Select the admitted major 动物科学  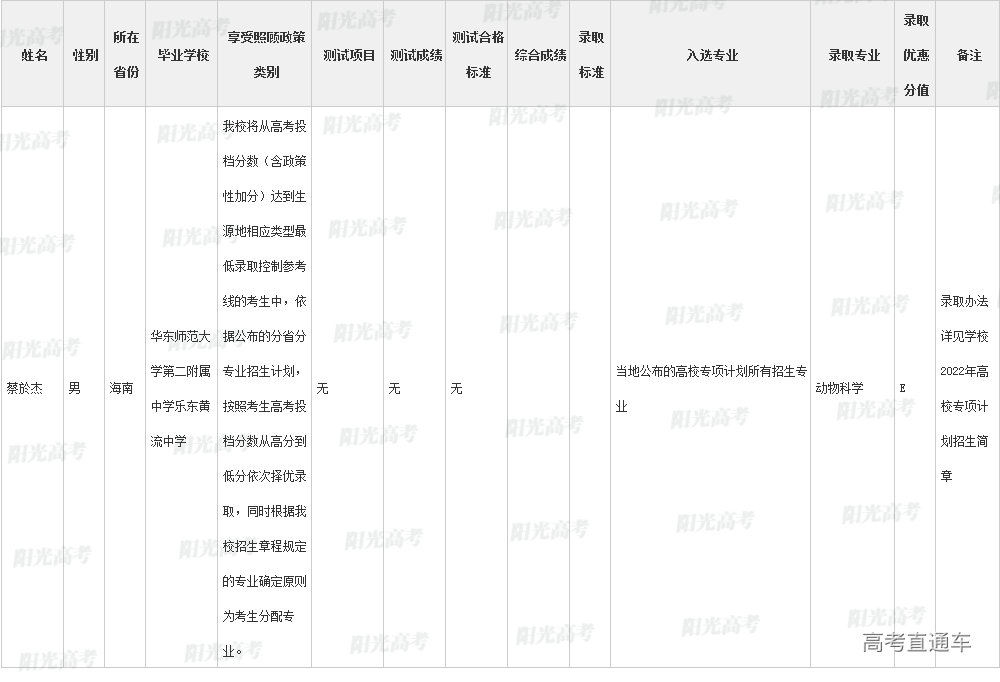839,388
